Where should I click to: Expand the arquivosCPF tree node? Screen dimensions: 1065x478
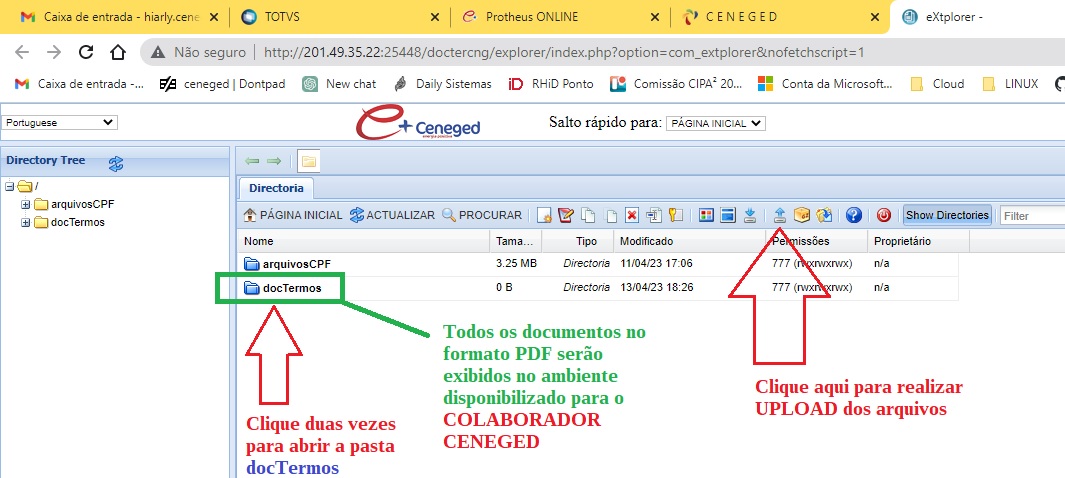click(25, 204)
